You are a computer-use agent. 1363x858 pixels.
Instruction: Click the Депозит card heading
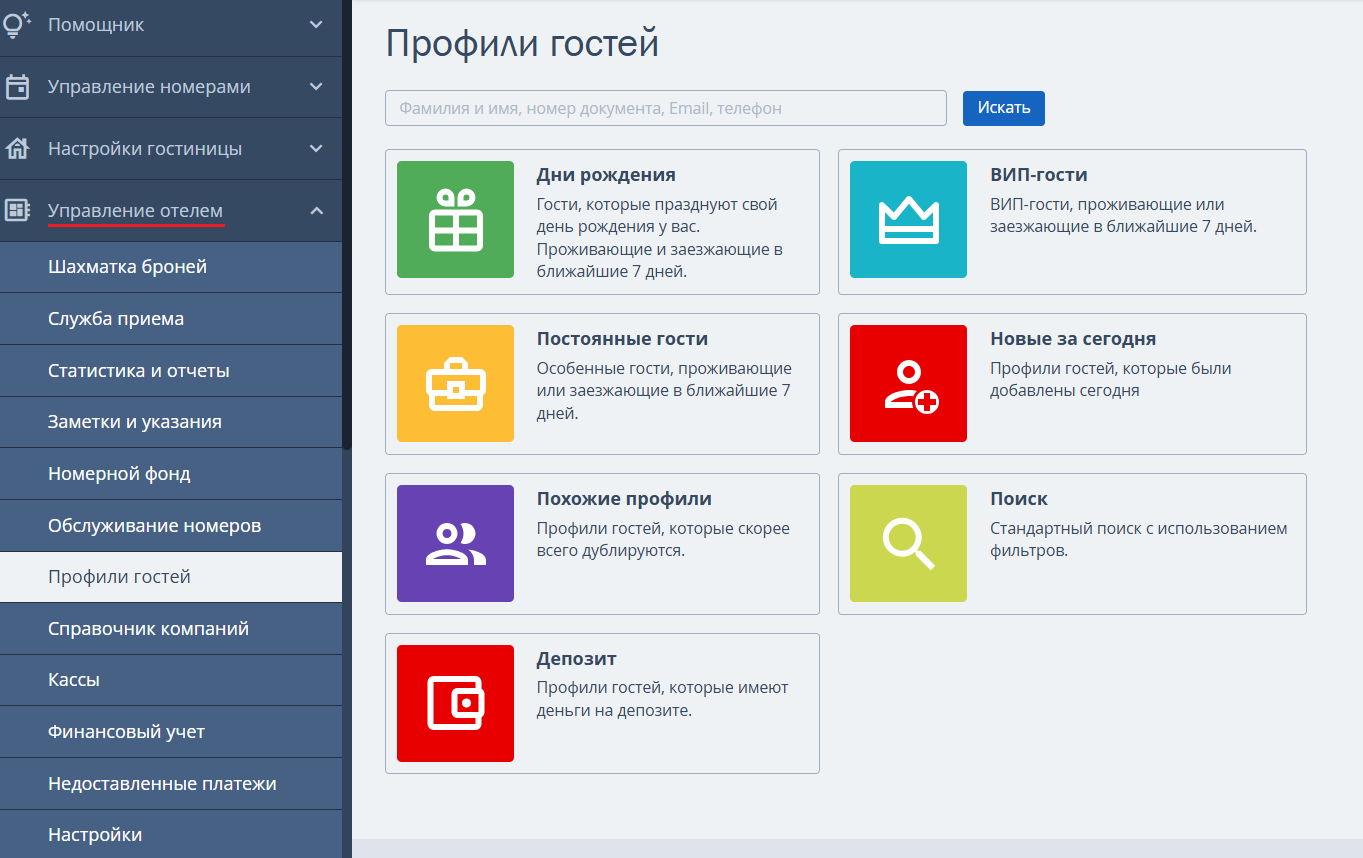(577, 659)
